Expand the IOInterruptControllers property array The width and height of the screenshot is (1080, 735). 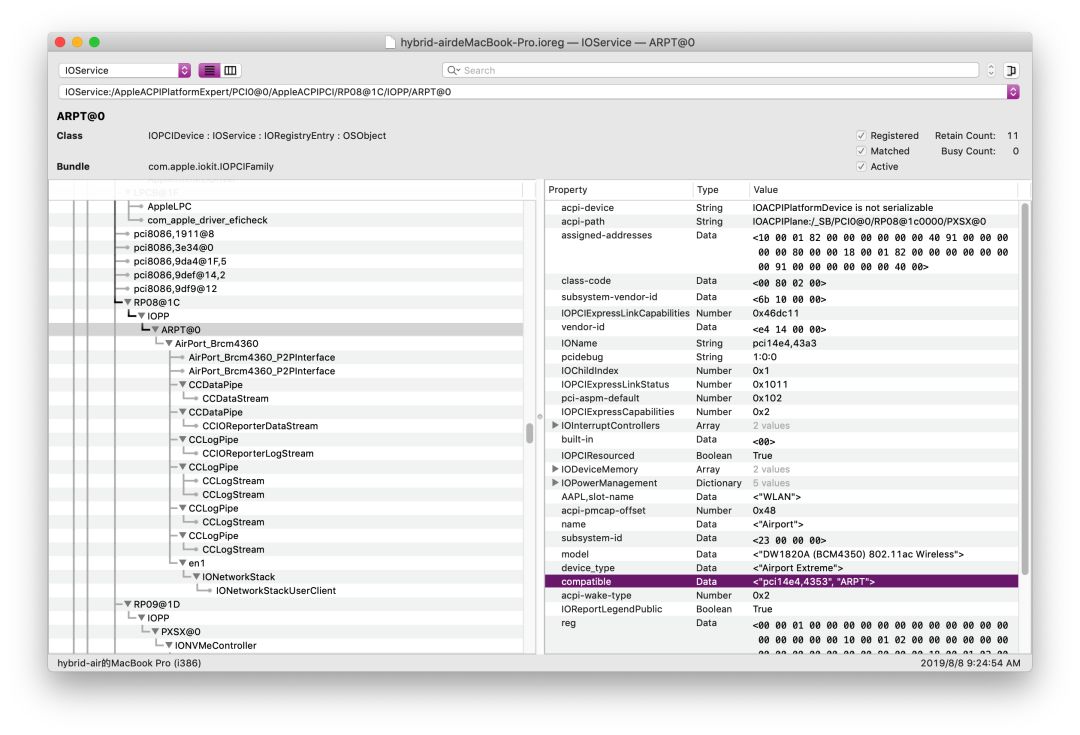(555, 426)
